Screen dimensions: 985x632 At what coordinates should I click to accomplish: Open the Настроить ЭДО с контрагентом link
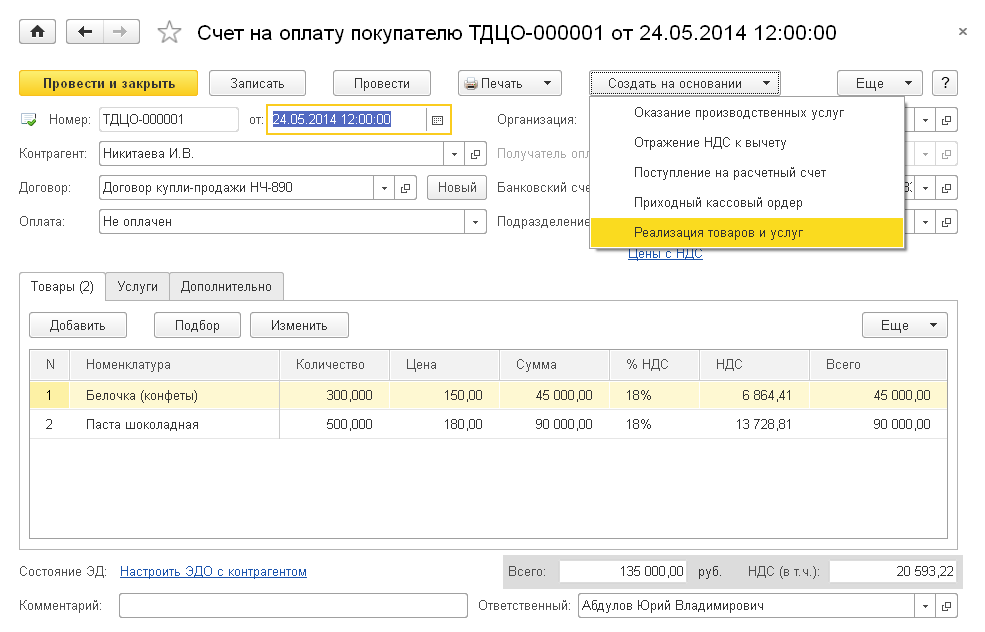tap(213, 572)
